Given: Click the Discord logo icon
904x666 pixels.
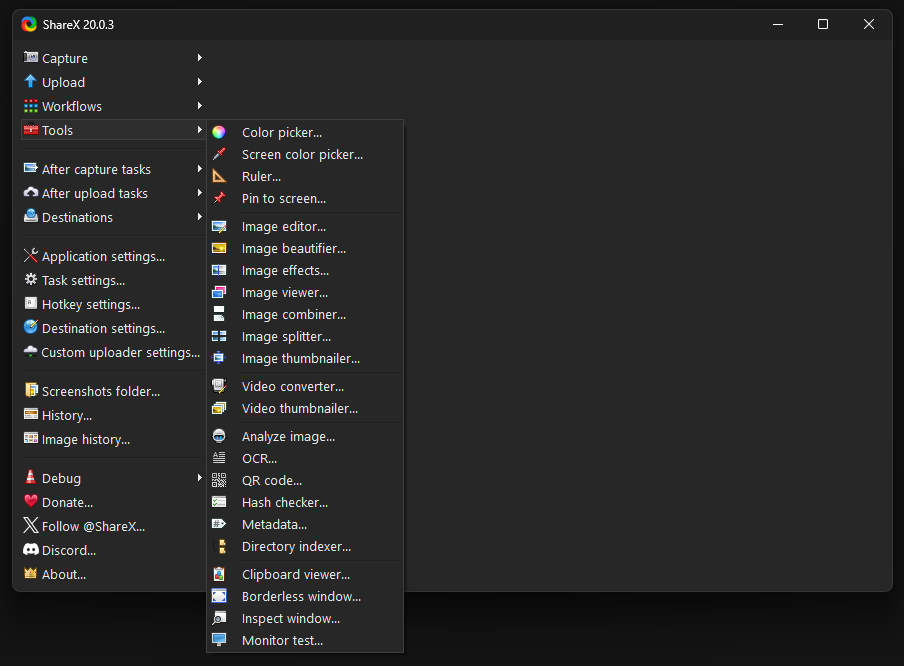Looking at the screenshot, I should [31, 550].
